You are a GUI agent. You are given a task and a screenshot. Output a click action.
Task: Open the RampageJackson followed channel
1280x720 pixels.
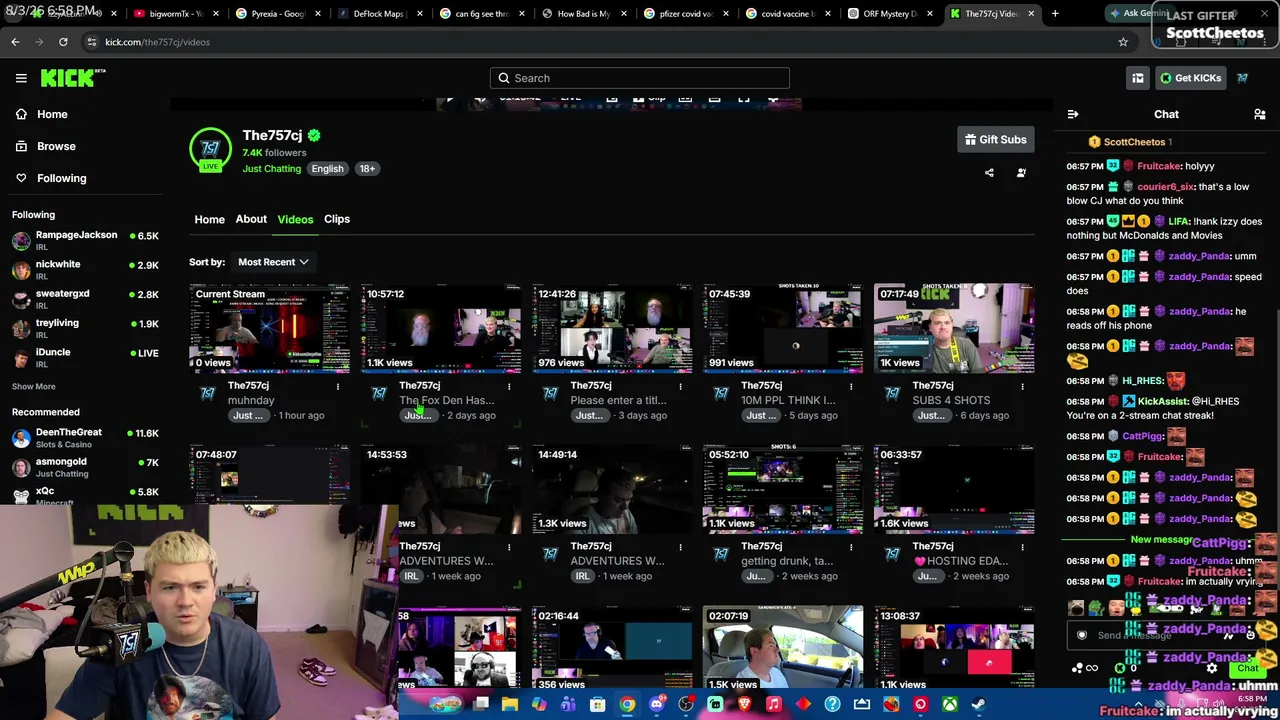(85, 240)
